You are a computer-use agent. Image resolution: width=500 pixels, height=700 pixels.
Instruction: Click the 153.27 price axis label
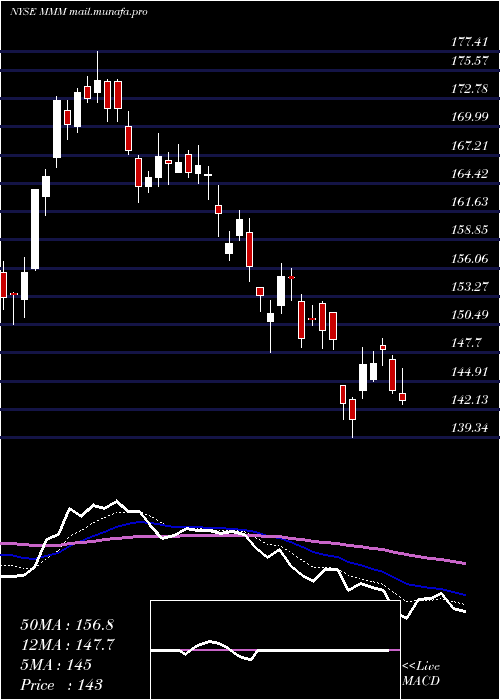pyautogui.click(x=469, y=287)
